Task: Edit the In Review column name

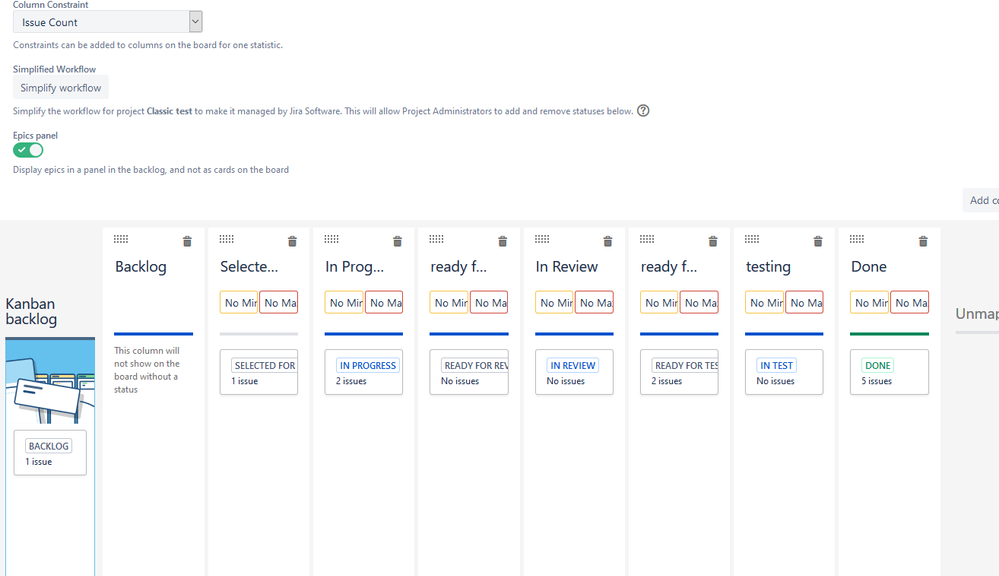Action: [566, 266]
